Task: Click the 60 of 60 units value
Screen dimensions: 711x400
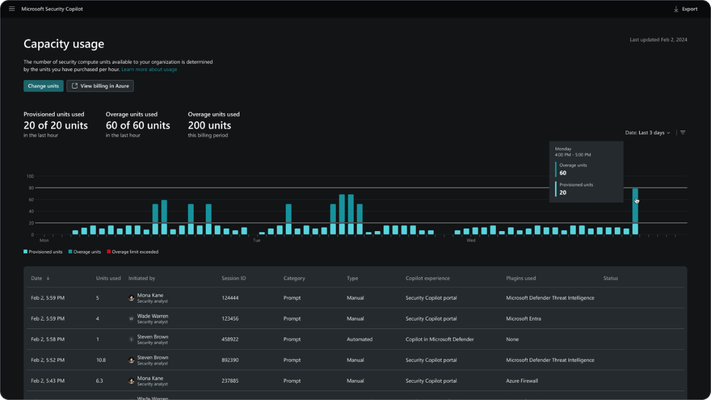Action: (x=138, y=126)
